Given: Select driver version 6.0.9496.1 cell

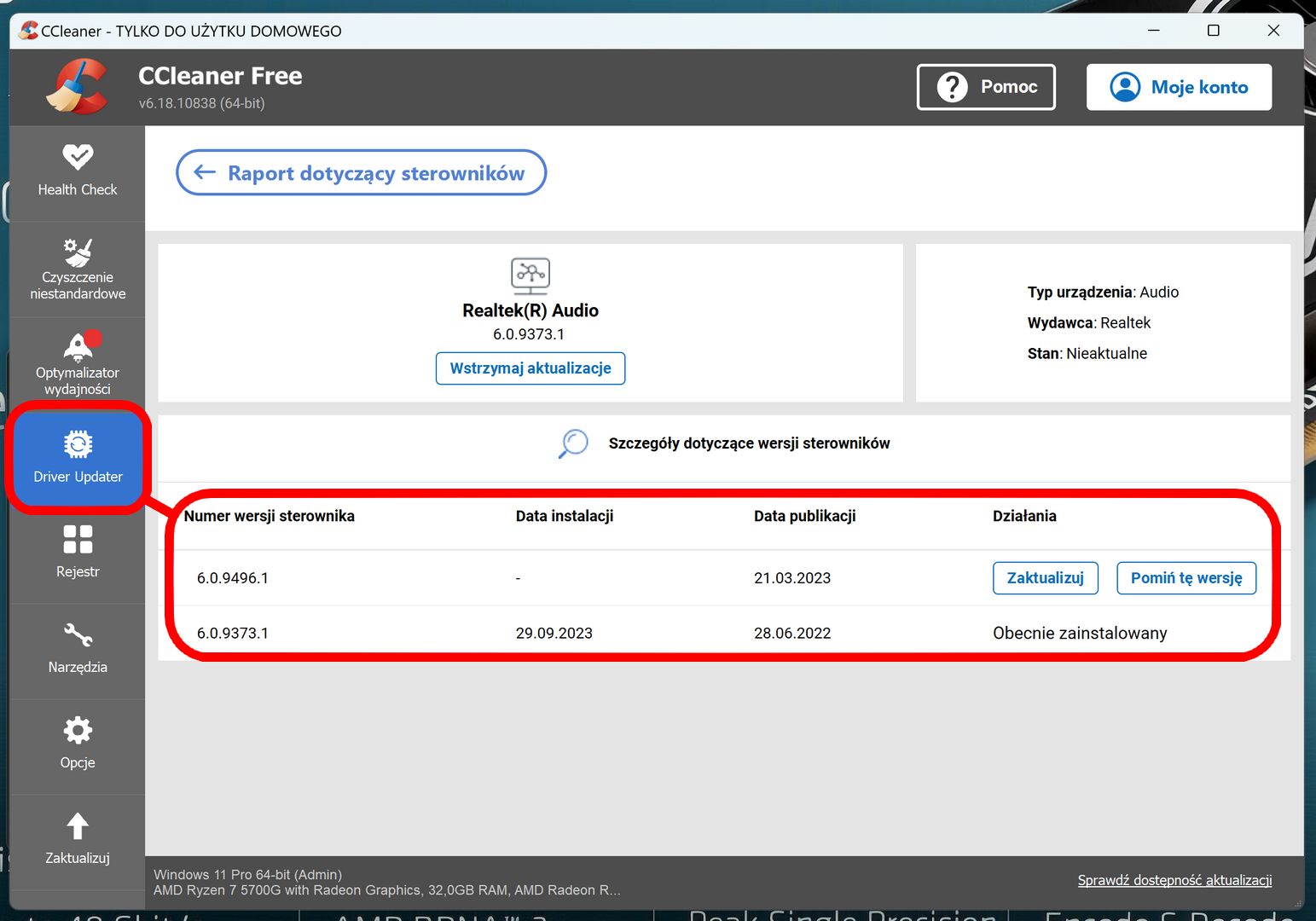Looking at the screenshot, I should (x=233, y=578).
